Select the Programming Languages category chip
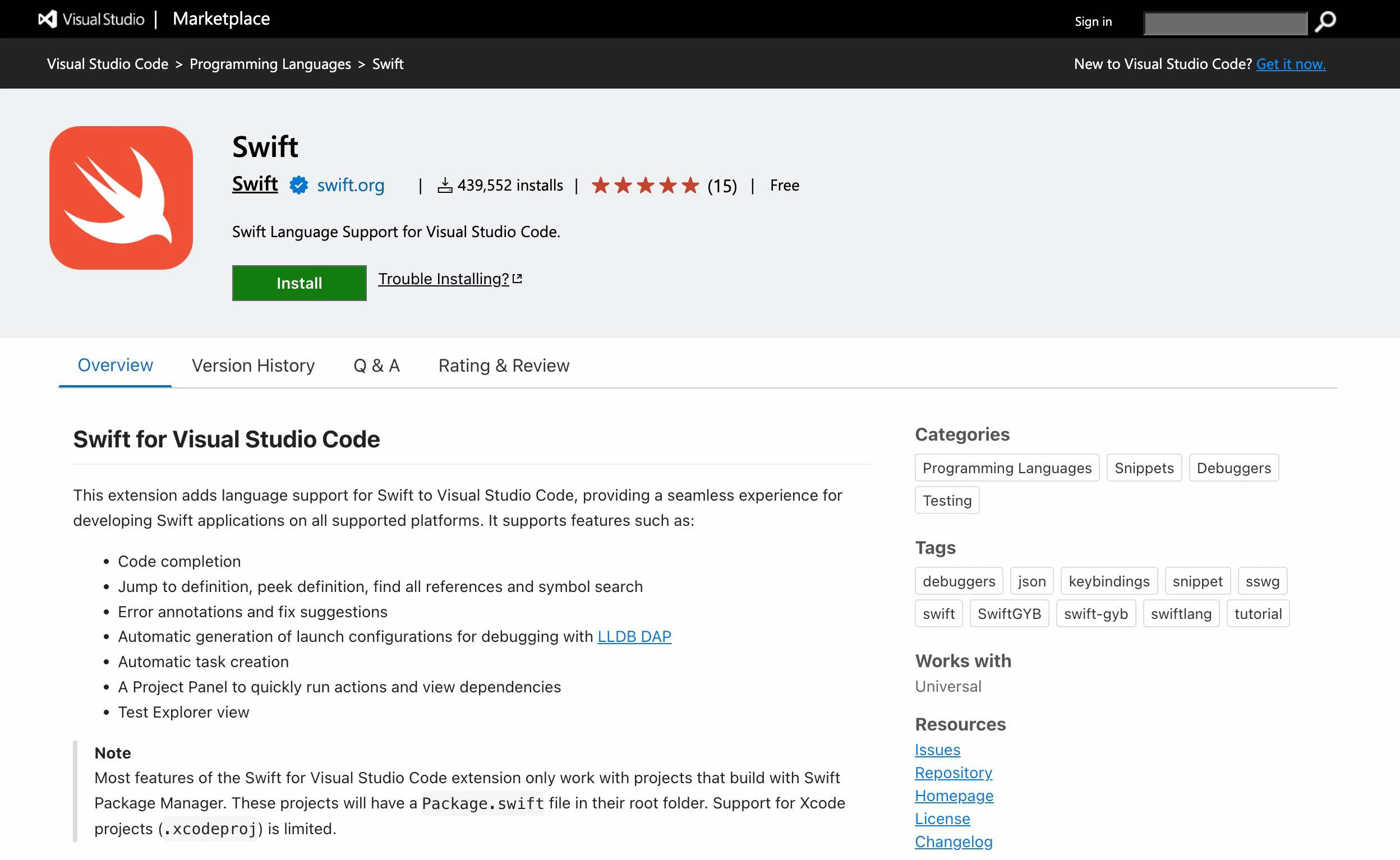This screenshot has height=860, width=1400. pyautogui.click(x=1007, y=468)
